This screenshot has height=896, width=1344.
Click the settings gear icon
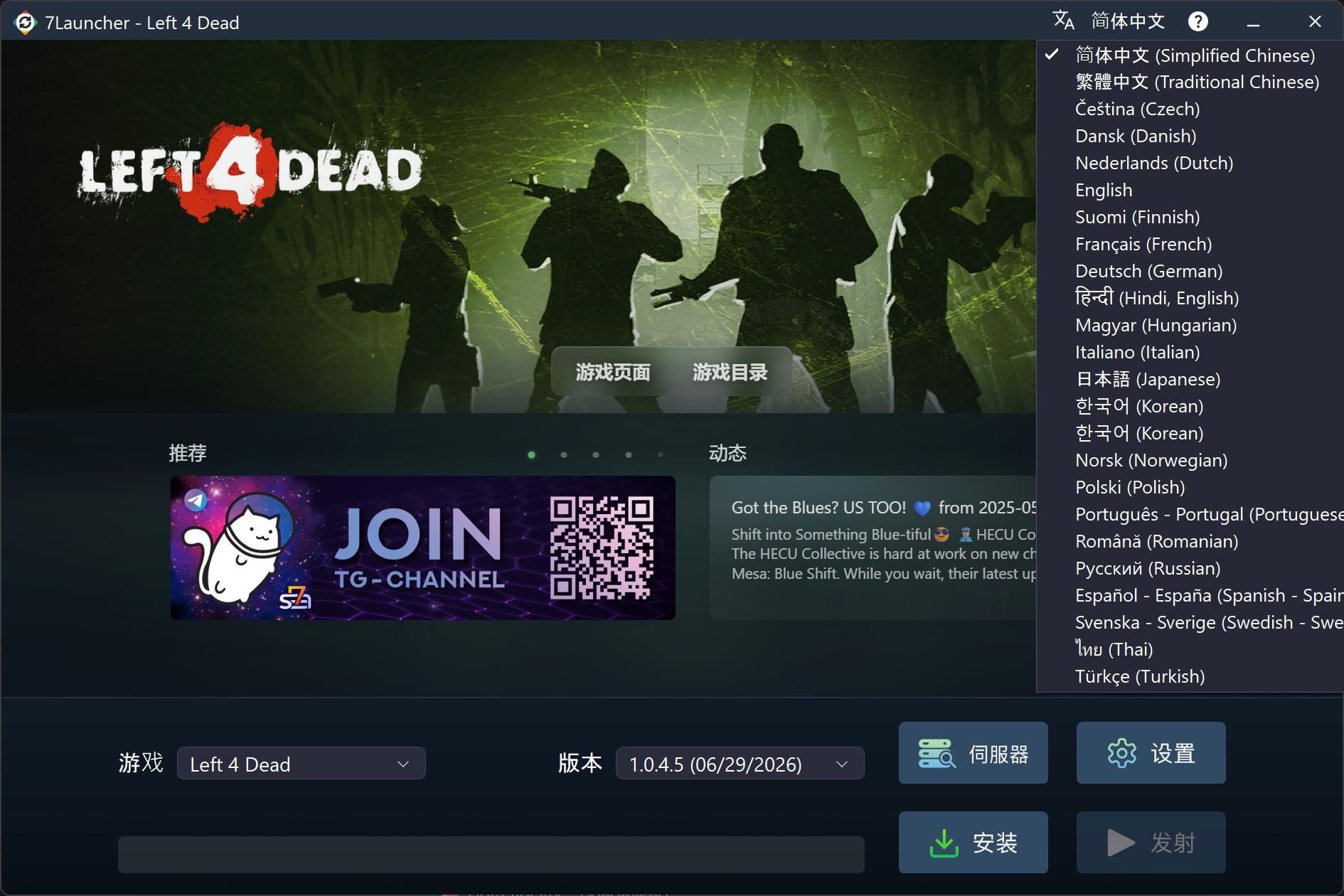click(x=1122, y=753)
